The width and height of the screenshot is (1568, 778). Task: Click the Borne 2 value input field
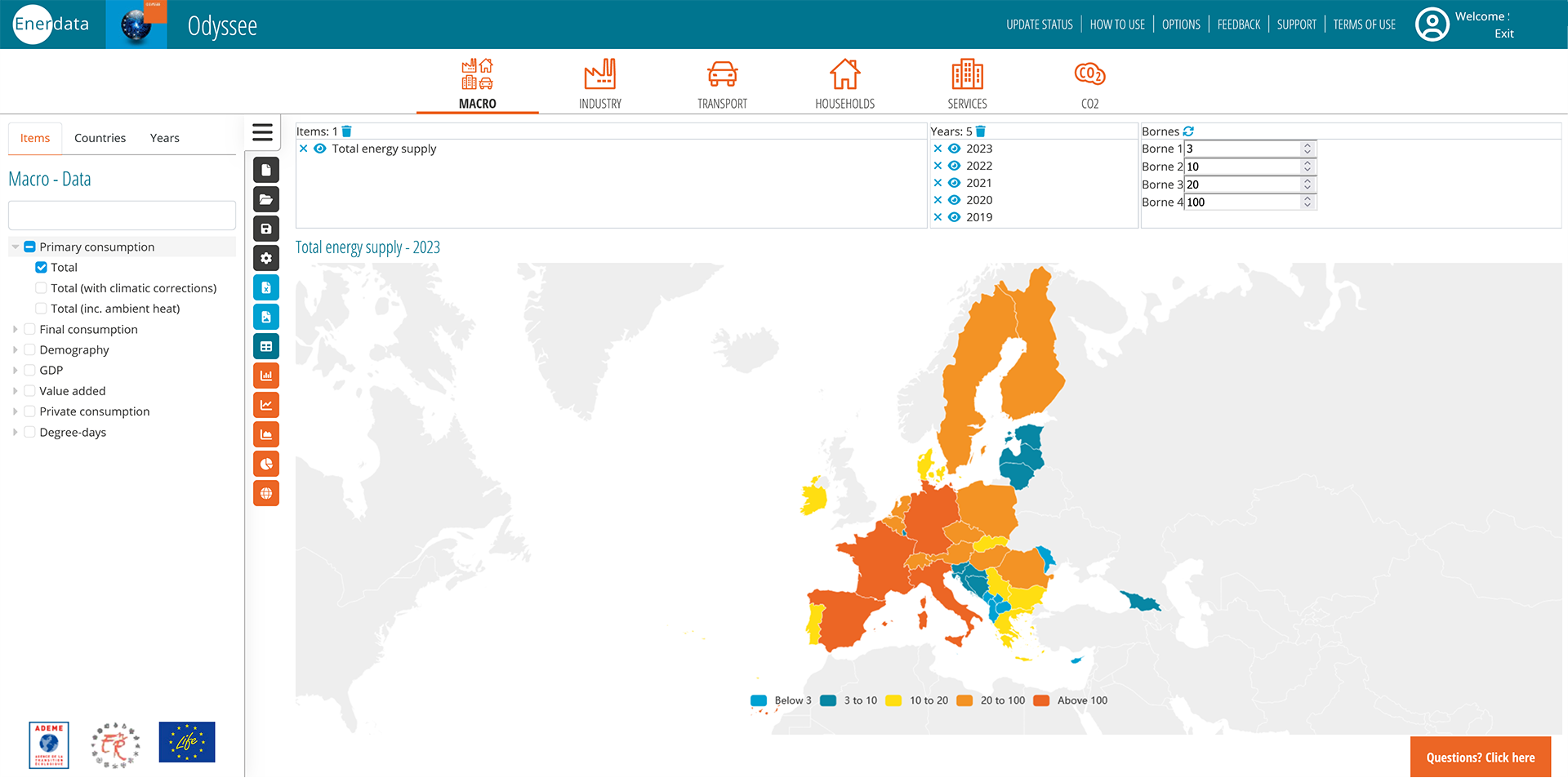coord(1241,167)
